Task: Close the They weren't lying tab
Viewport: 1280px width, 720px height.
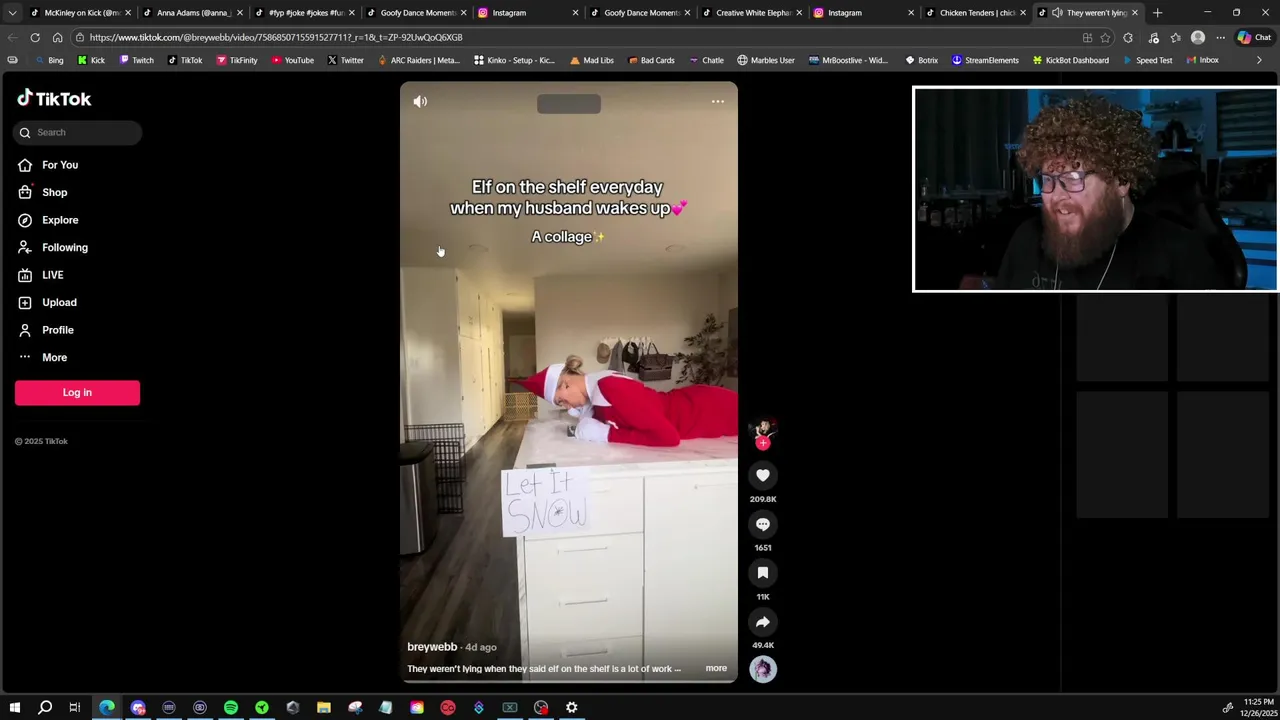Action: click(x=1135, y=13)
